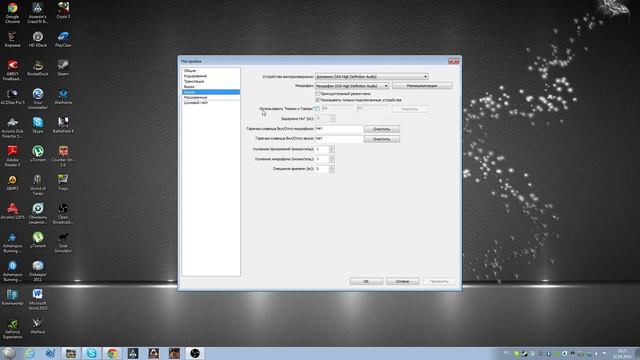Launch the Counter-Strike 1.6 desktop icon
This screenshot has width=640, height=360.
[63, 156]
